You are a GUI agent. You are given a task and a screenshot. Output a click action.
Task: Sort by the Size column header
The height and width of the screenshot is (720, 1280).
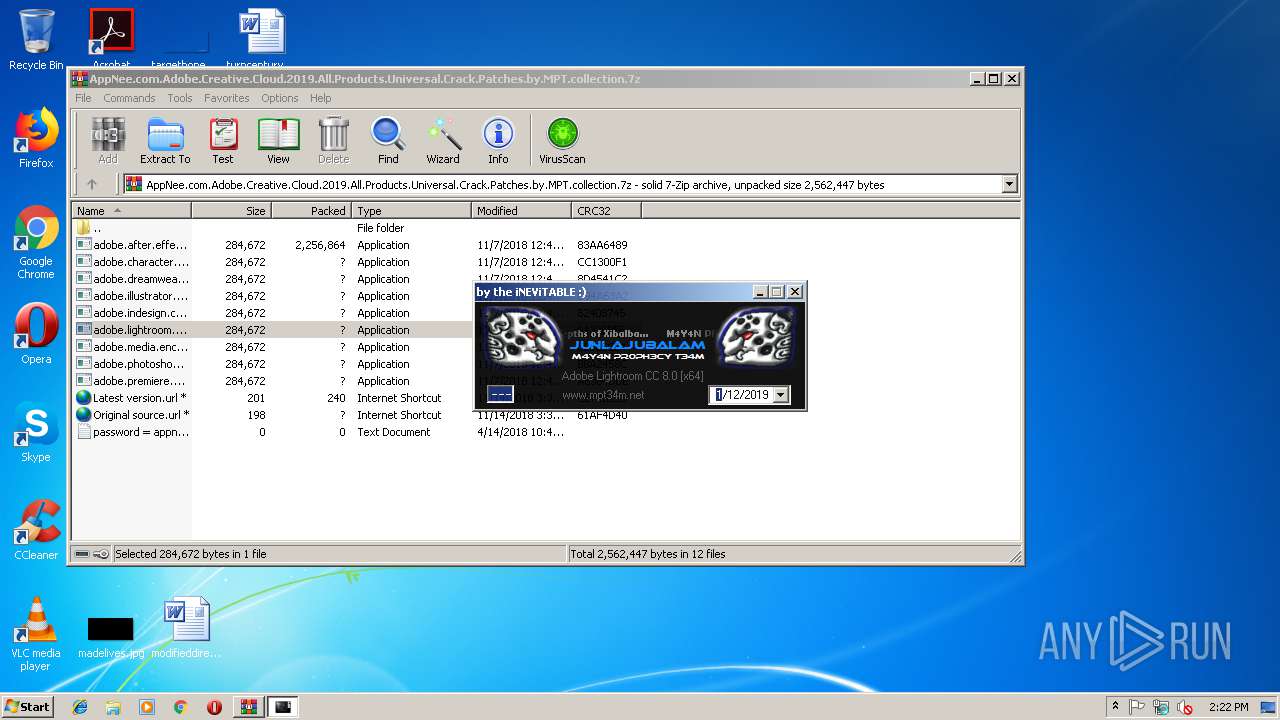point(232,211)
